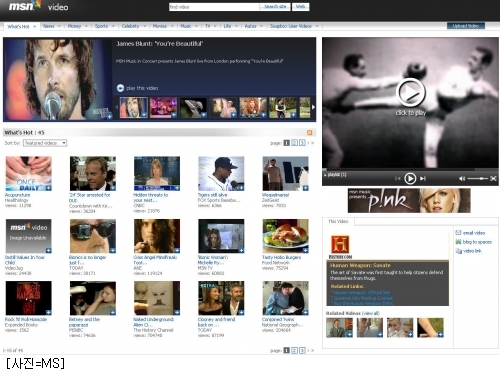
Task: Toggle fullscreen mode in video player
Action: point(493,179)
